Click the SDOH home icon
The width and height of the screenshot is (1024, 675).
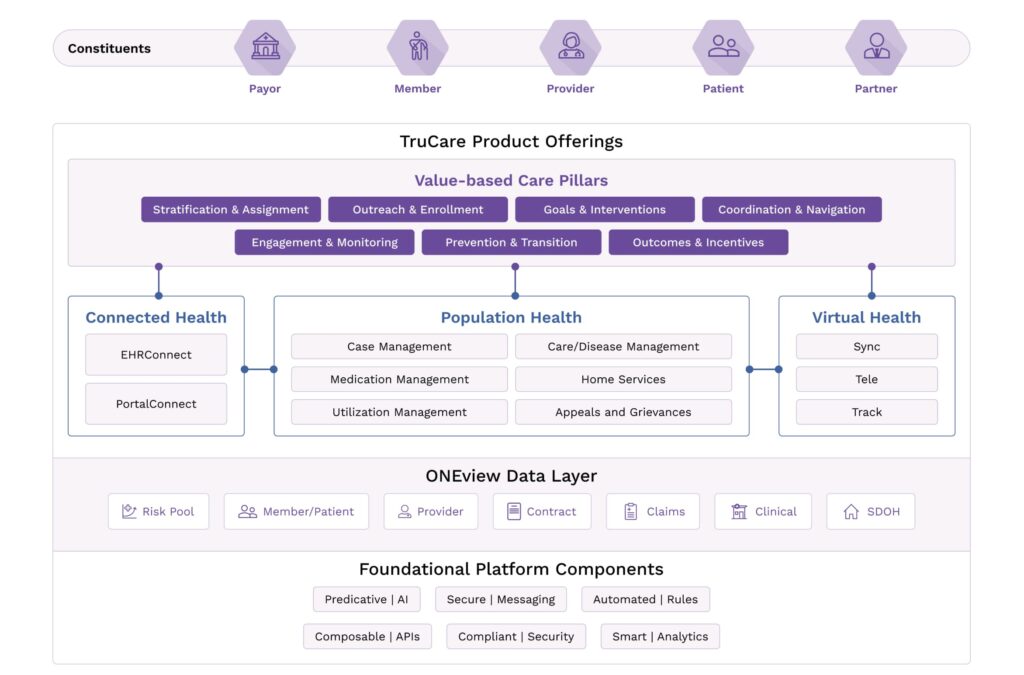[x=849, y=511]
